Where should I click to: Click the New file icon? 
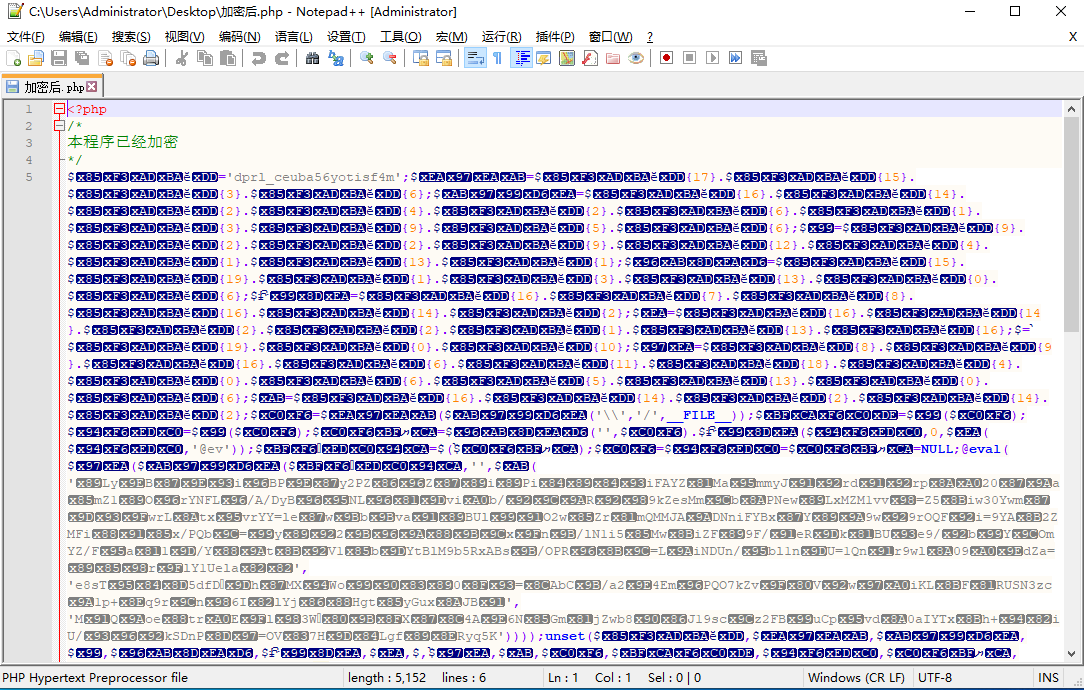13,58
